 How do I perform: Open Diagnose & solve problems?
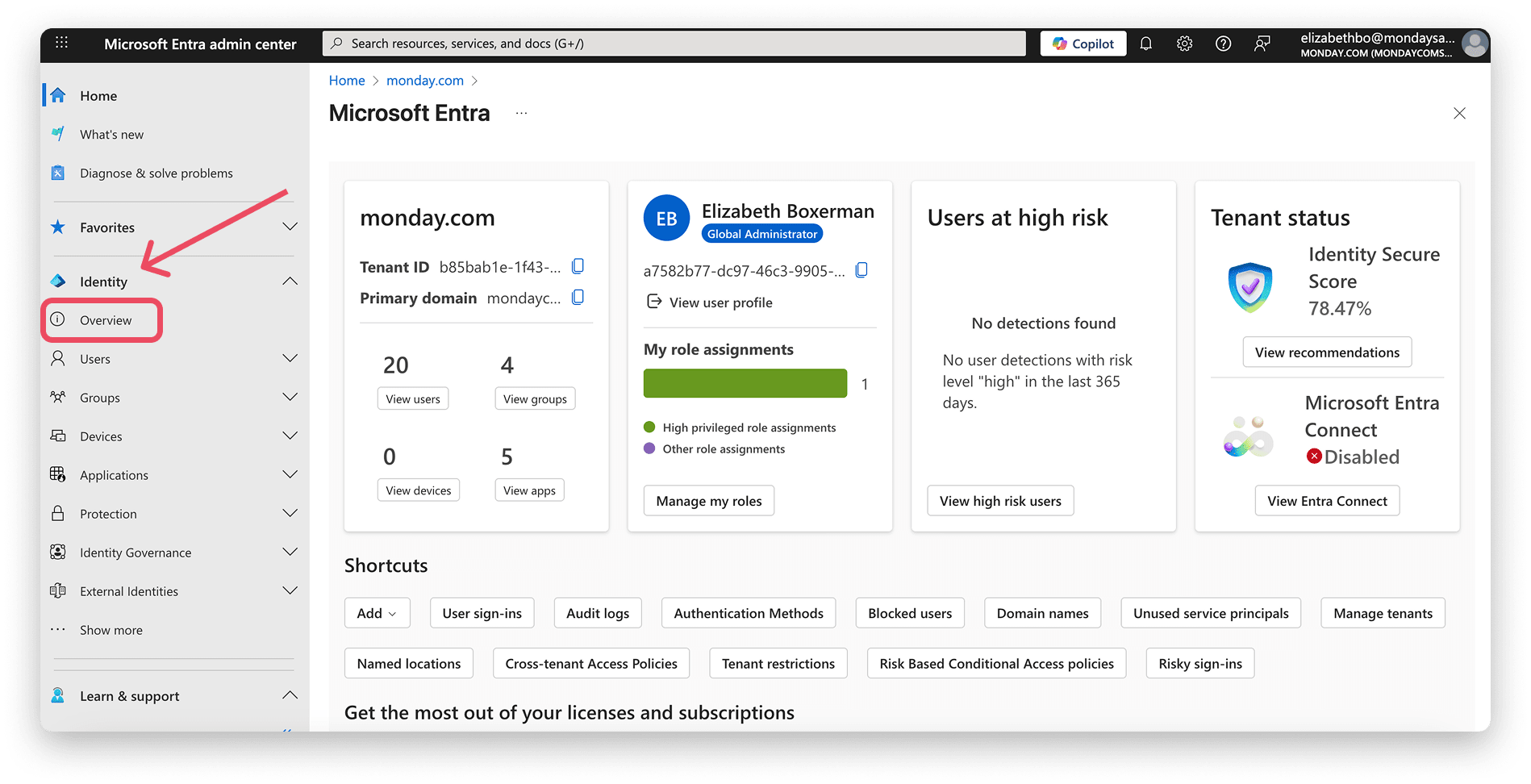coord(156,173)
